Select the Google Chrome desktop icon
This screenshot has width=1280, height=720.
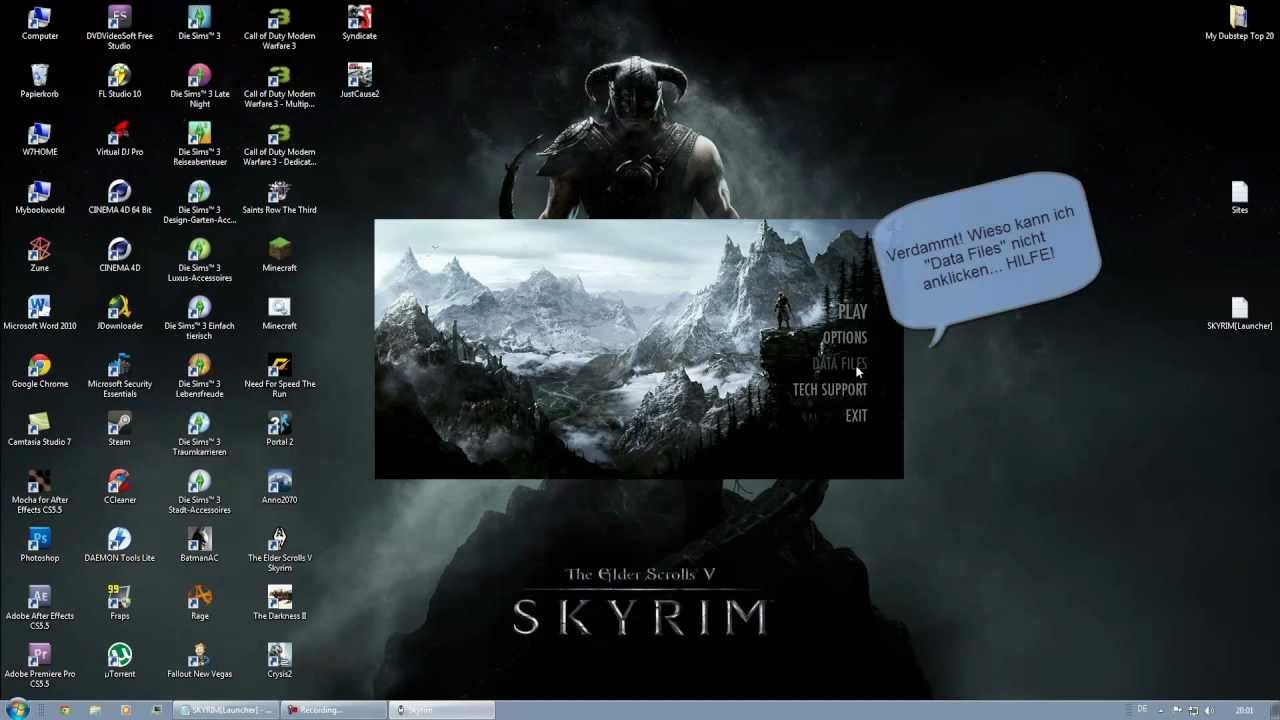point(40,372)
